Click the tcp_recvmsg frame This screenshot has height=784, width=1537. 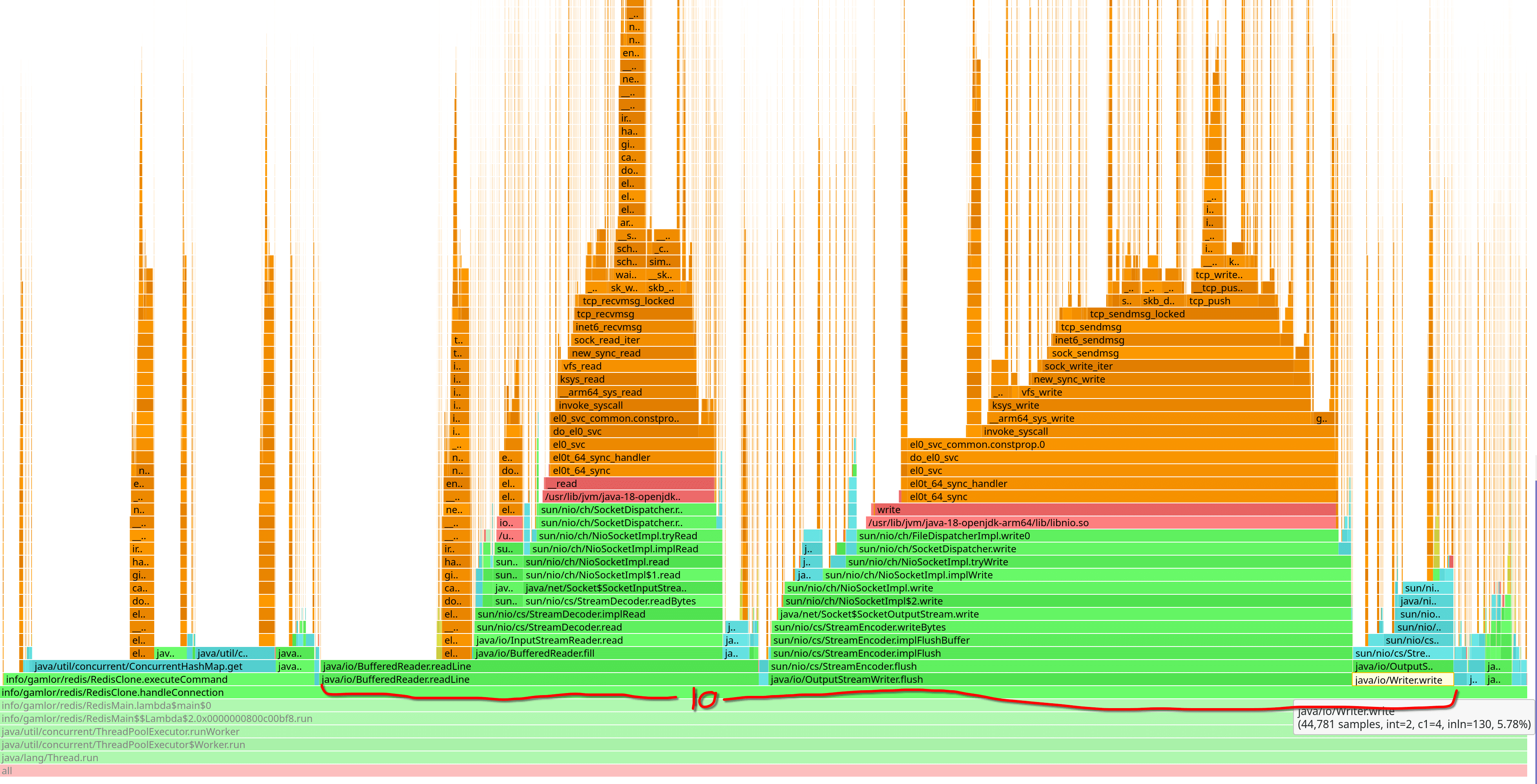(x=633, y=314)
